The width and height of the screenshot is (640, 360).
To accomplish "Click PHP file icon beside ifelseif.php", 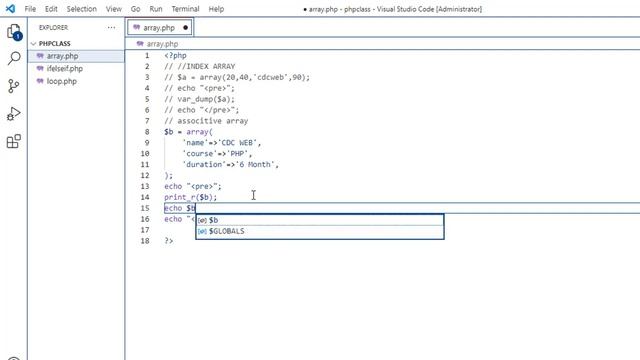I will [40, 68].
